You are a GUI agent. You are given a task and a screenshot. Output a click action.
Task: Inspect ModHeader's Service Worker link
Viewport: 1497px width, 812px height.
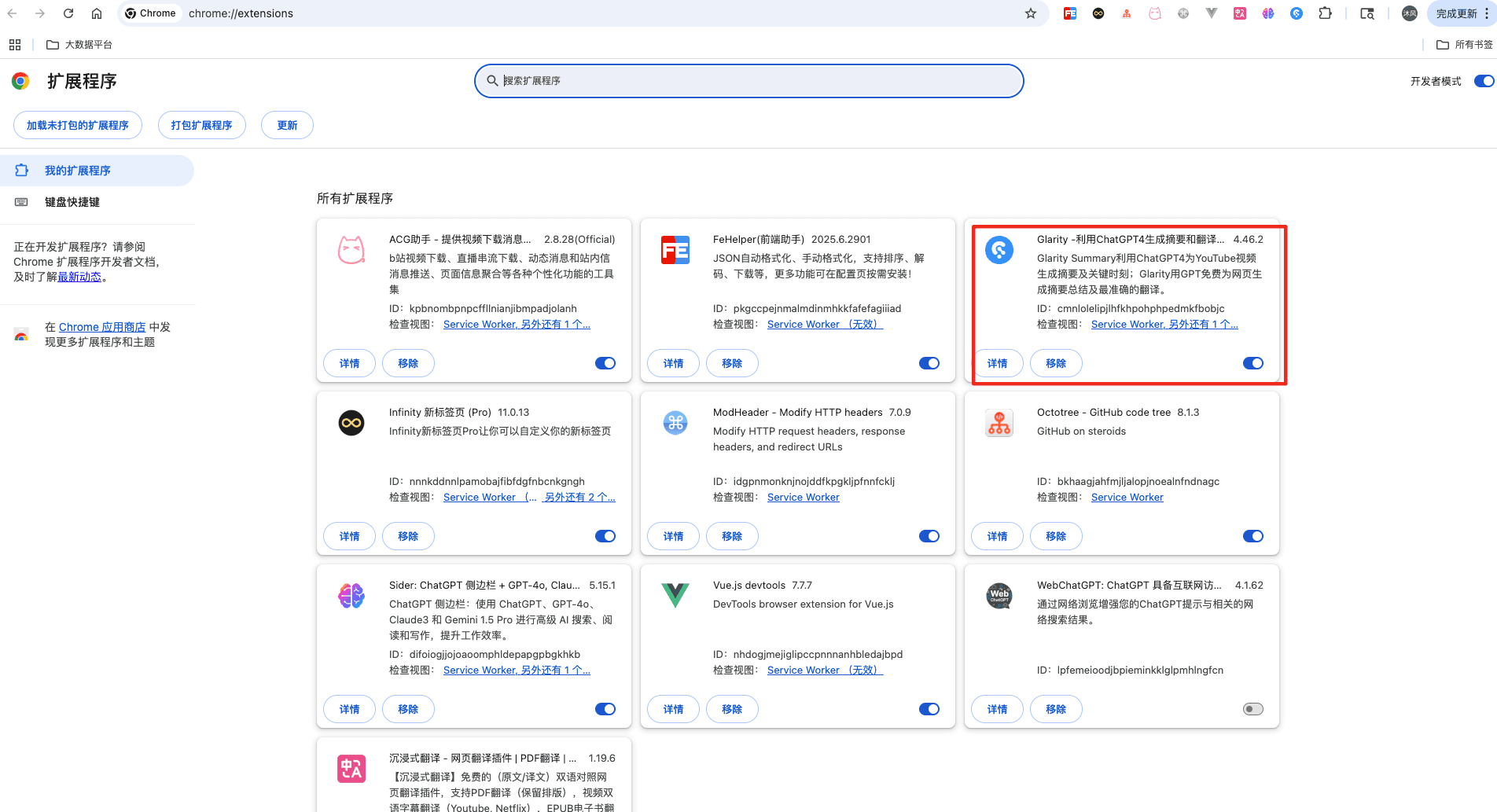click(x=804, y=497)
